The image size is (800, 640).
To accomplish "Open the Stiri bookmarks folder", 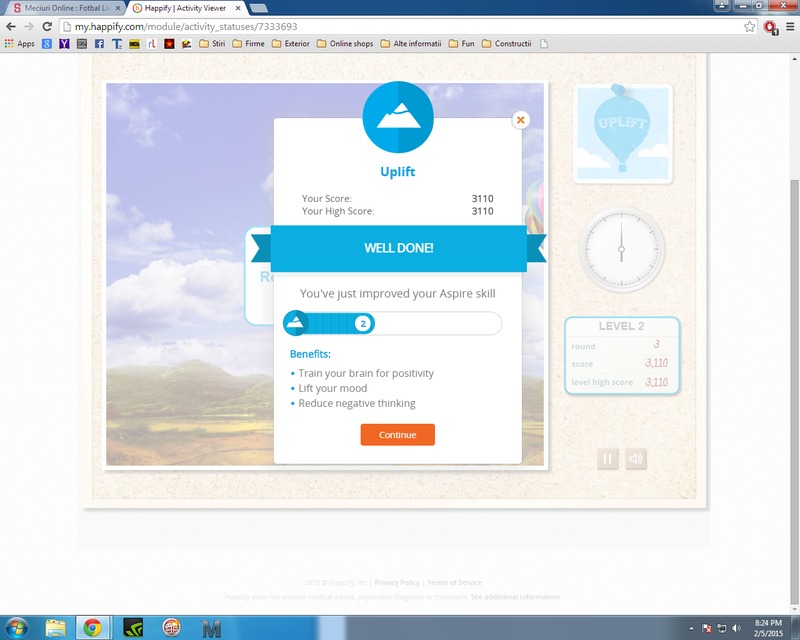I will [212, 44].
